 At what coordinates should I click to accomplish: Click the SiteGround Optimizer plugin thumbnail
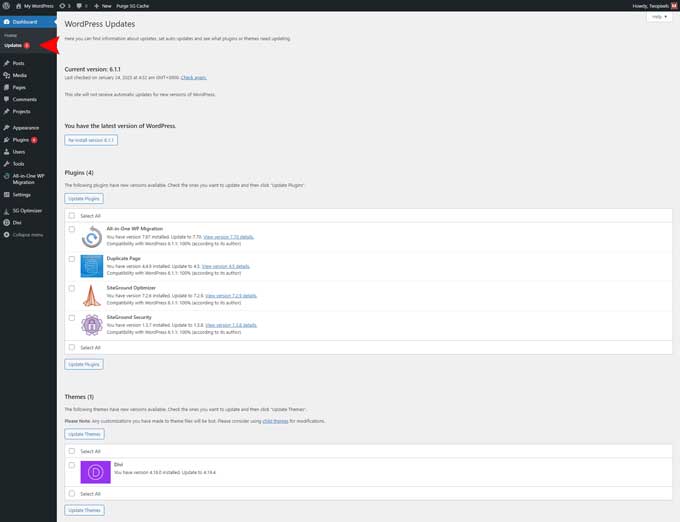92,295
